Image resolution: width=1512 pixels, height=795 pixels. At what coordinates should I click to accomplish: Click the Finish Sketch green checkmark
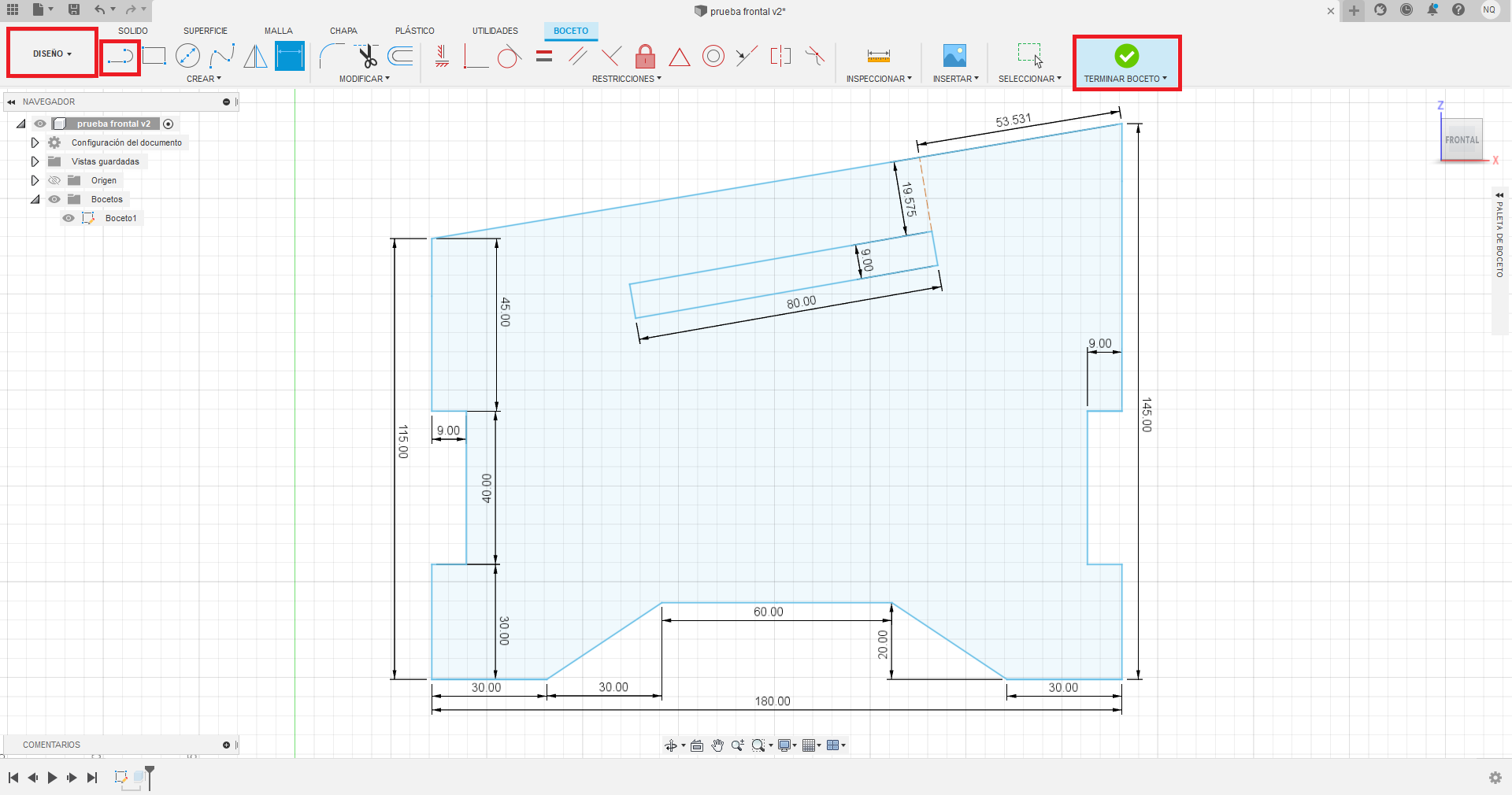click(x=1126, y=56)
